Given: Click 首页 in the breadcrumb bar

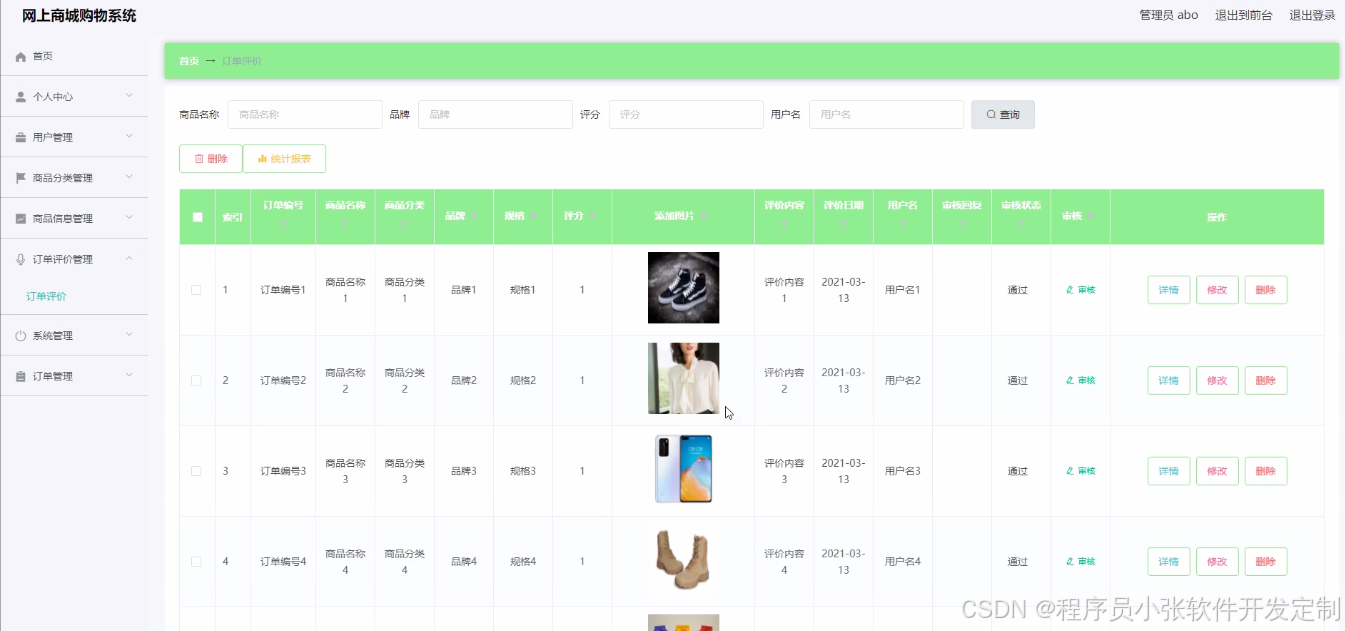Looking at the screenshot, I should click(x=189, y=61).
